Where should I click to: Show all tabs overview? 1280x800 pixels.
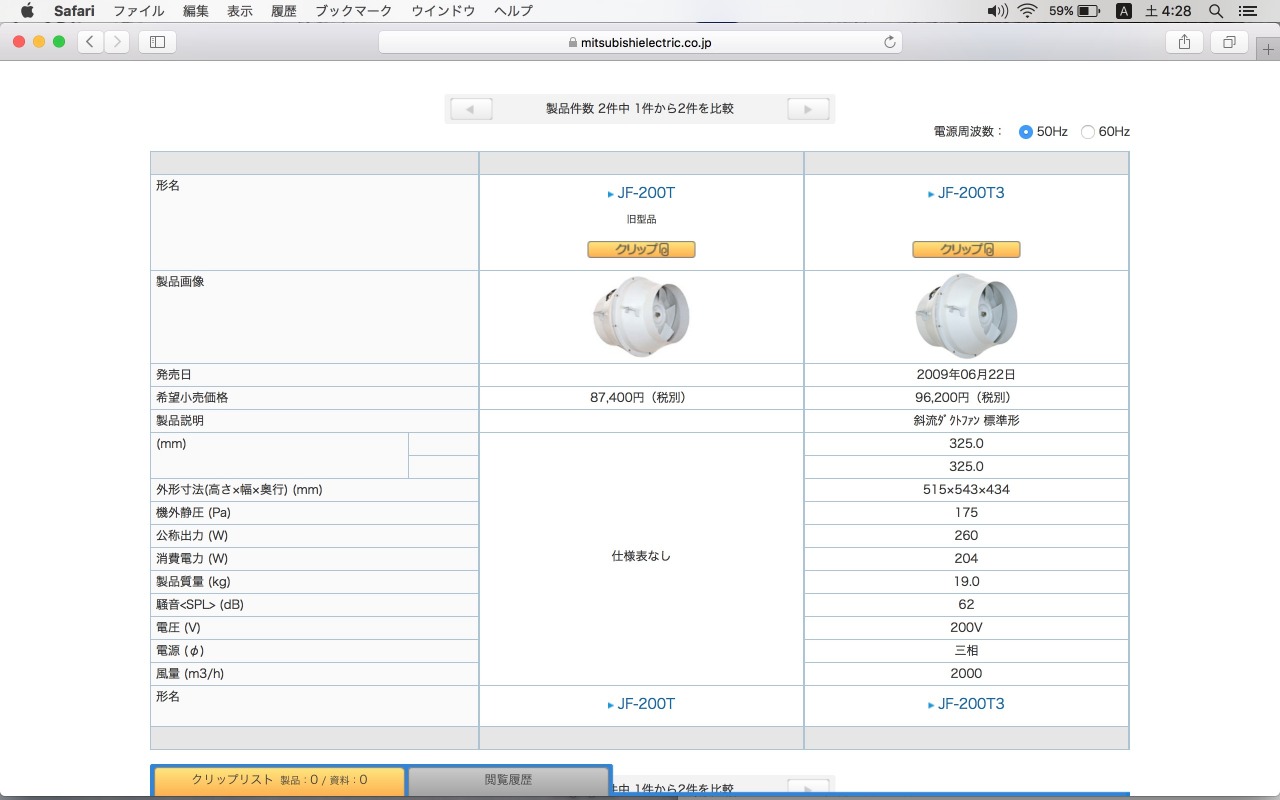pos(1229,42)
